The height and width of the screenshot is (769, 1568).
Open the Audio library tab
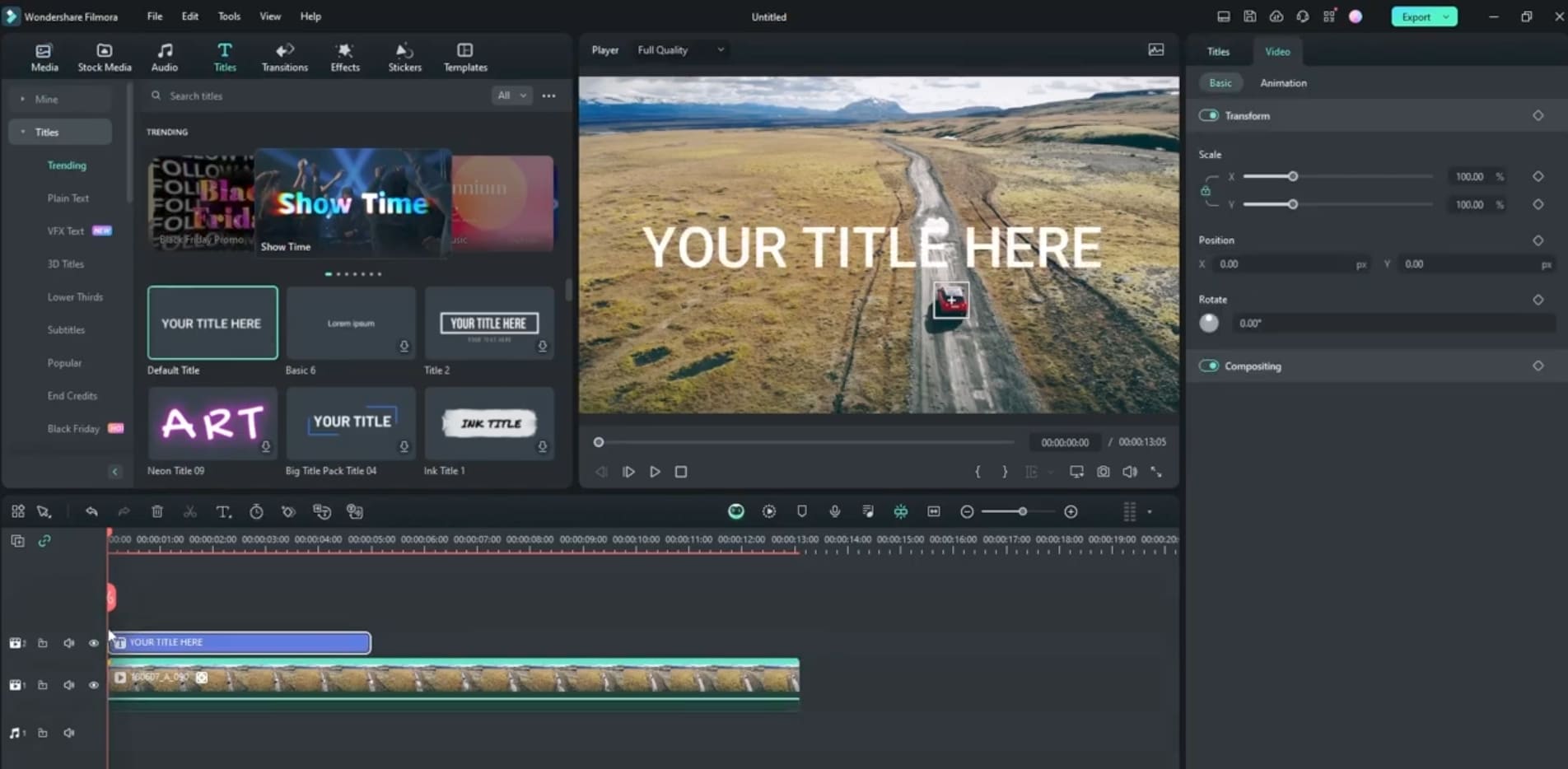(x=165, y=58)
